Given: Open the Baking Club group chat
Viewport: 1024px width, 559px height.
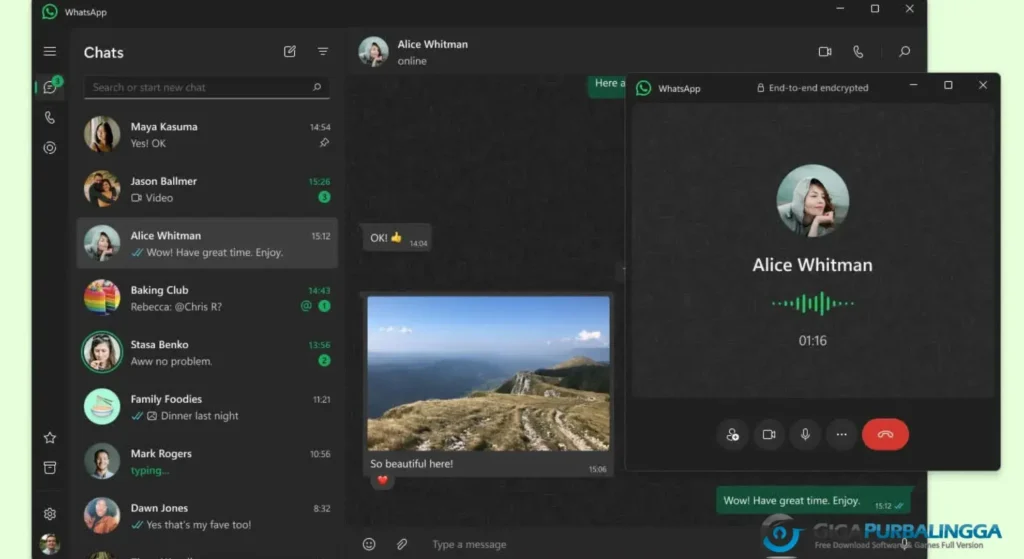Looking at the screenshot, I should point(207,298).
